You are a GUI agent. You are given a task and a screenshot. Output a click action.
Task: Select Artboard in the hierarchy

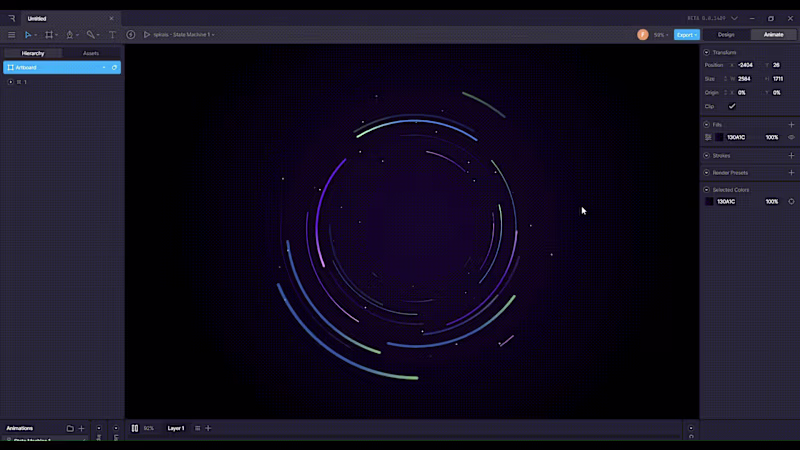pos(62,67)
